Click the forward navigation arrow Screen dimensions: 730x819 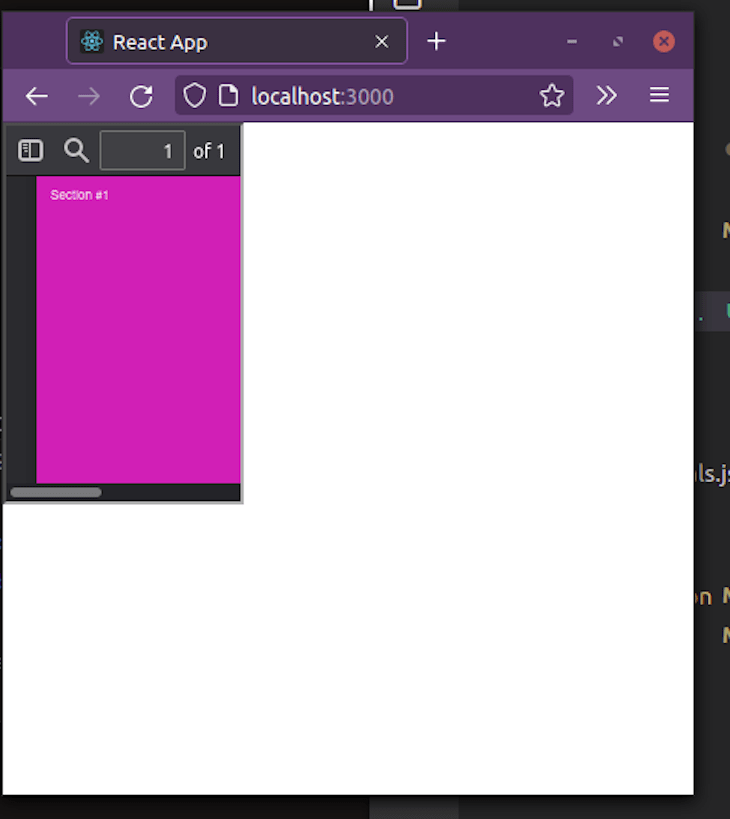point(88,96)
